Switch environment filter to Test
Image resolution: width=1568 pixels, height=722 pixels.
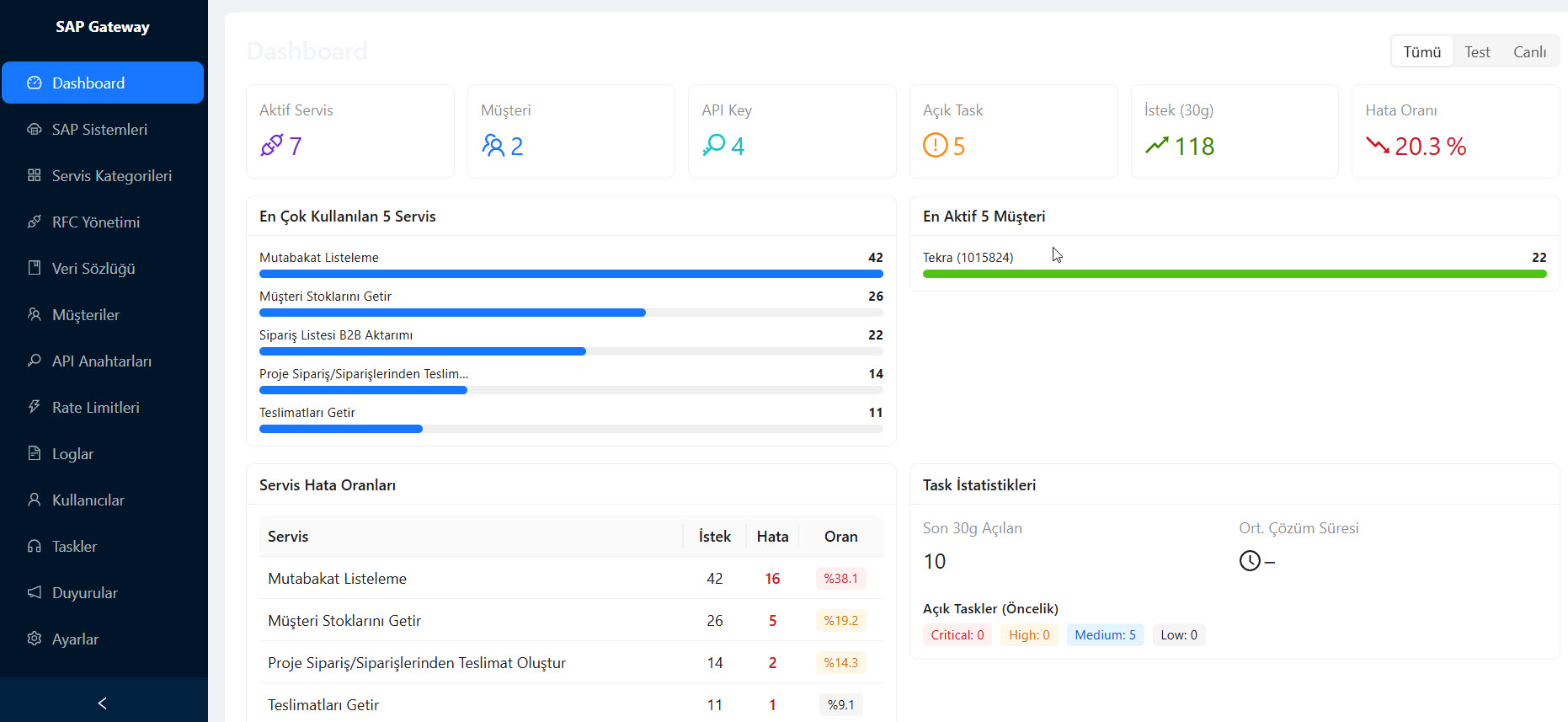click(x=1477, y=51)
